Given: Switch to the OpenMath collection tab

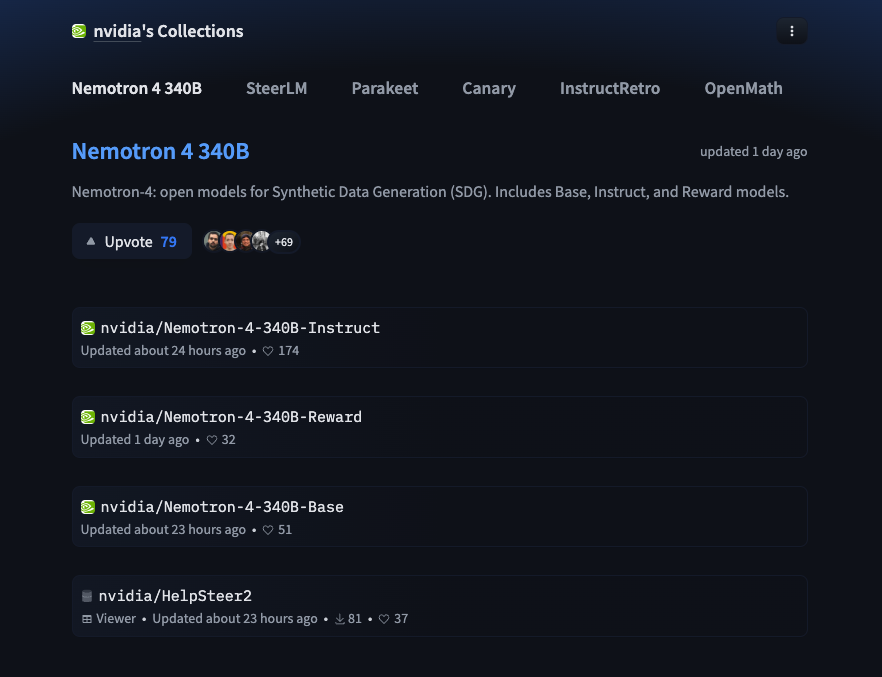Looking at the screenshot, I should pos(743,88).
